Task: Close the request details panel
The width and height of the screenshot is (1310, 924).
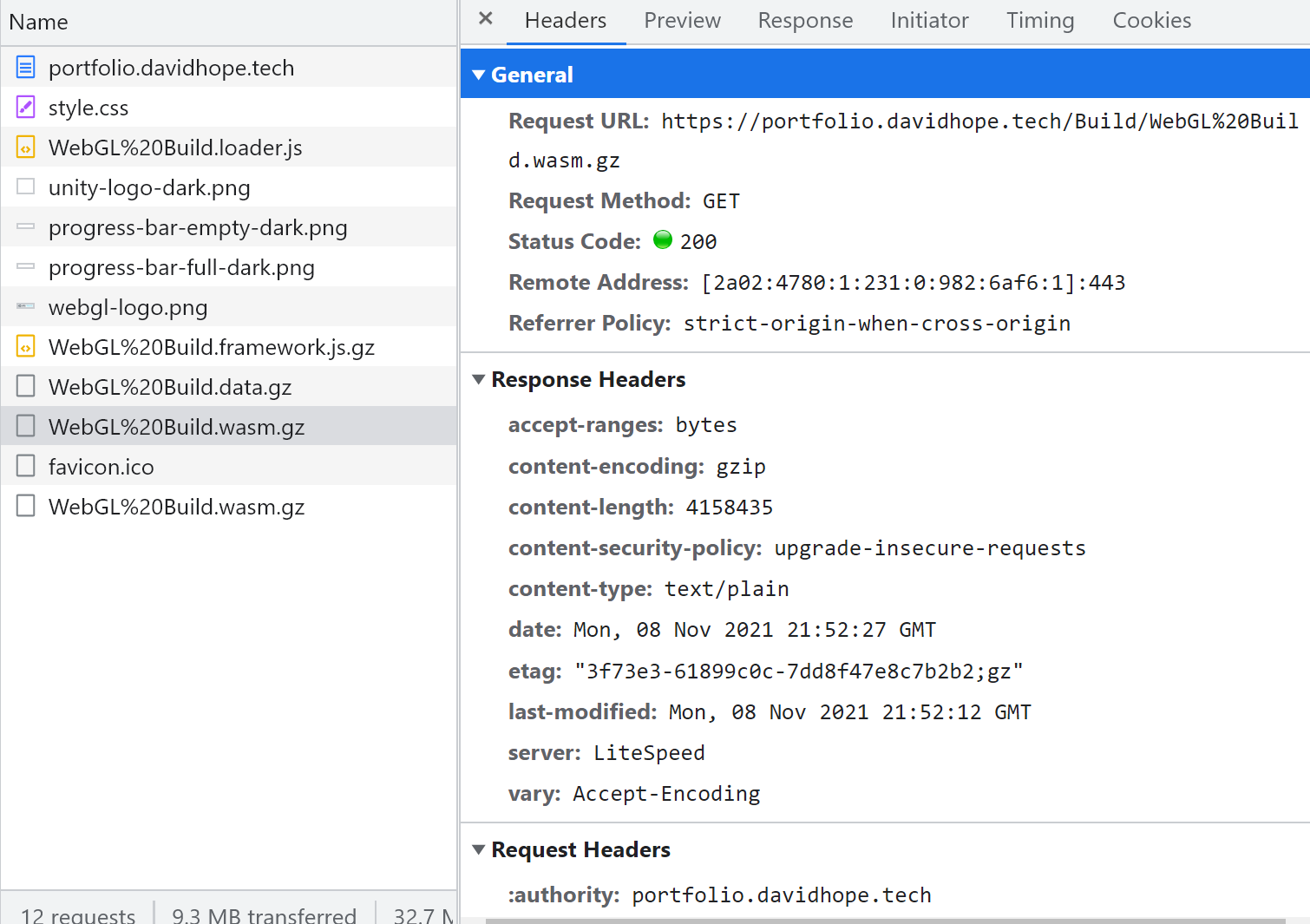Action: coord(486,18)
